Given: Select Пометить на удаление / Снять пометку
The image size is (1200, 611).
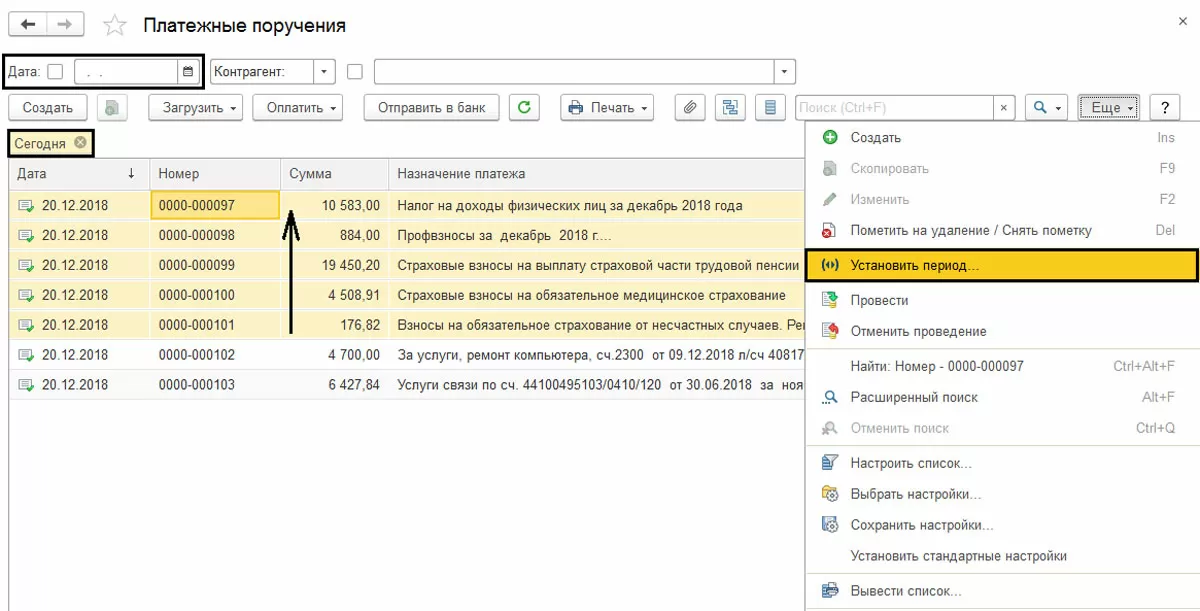Looking at the screenshot, I should (1002, 230).
